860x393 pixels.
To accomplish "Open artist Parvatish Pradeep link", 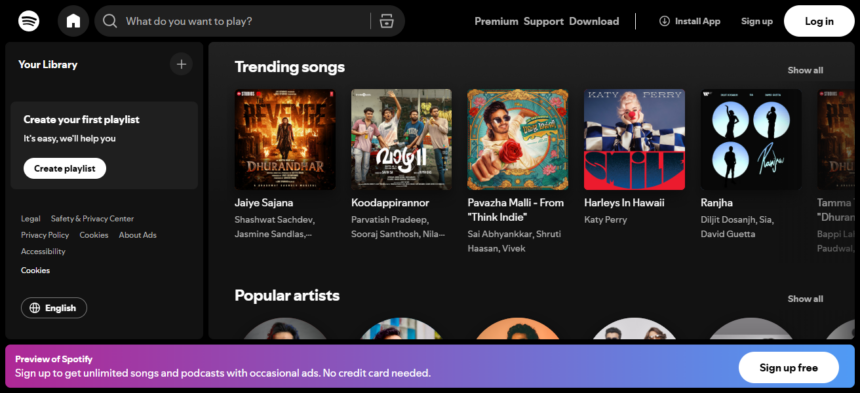I will coord(389,220).
